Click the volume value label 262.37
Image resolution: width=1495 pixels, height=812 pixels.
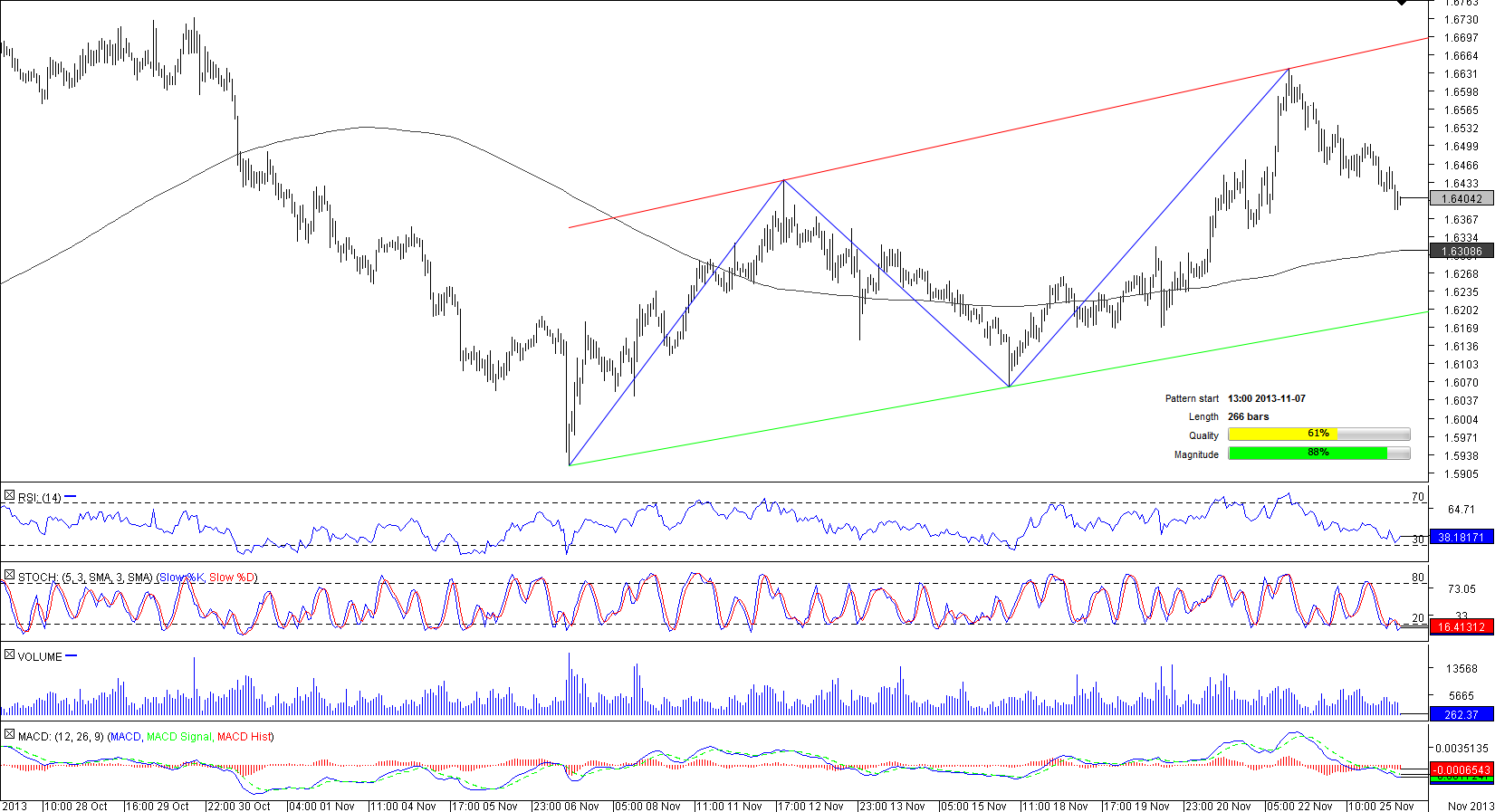1461,715
